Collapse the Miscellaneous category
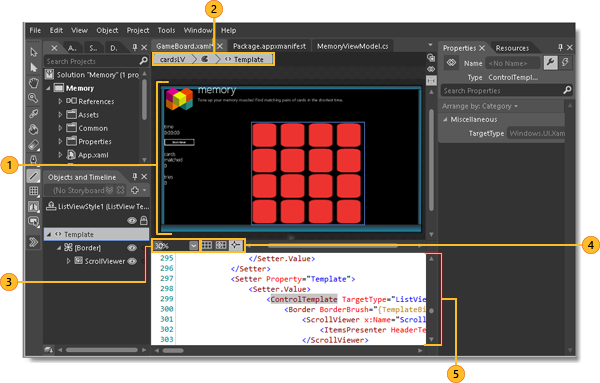Image resolution: width=600 pixels, height=383 pixels. pos(445,119)
